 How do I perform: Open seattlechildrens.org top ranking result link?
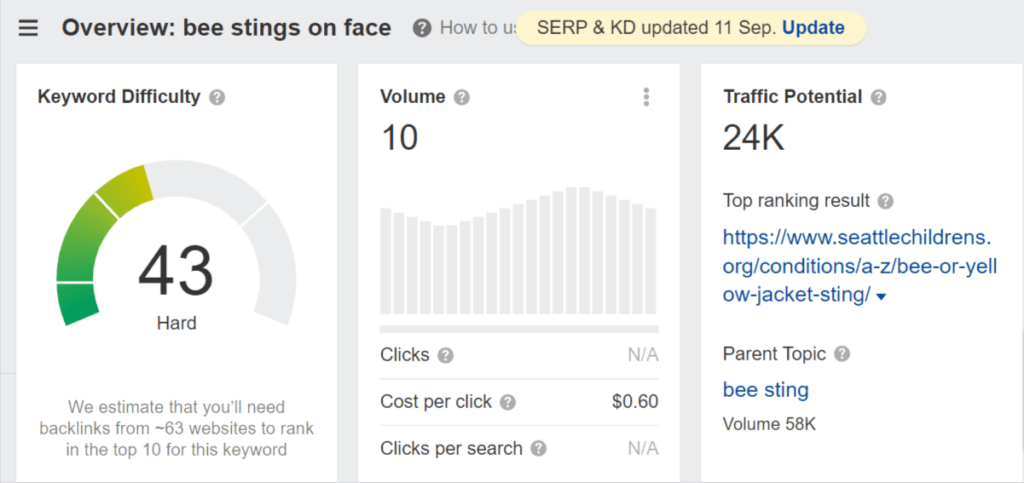click(859, 266)
